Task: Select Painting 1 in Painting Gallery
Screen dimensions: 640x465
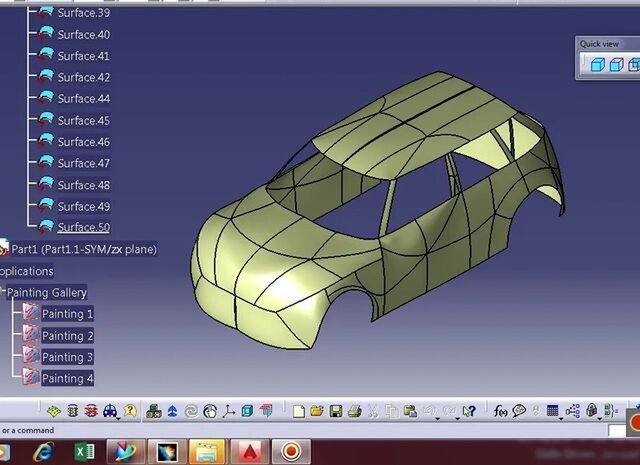Action: [68, 314]
